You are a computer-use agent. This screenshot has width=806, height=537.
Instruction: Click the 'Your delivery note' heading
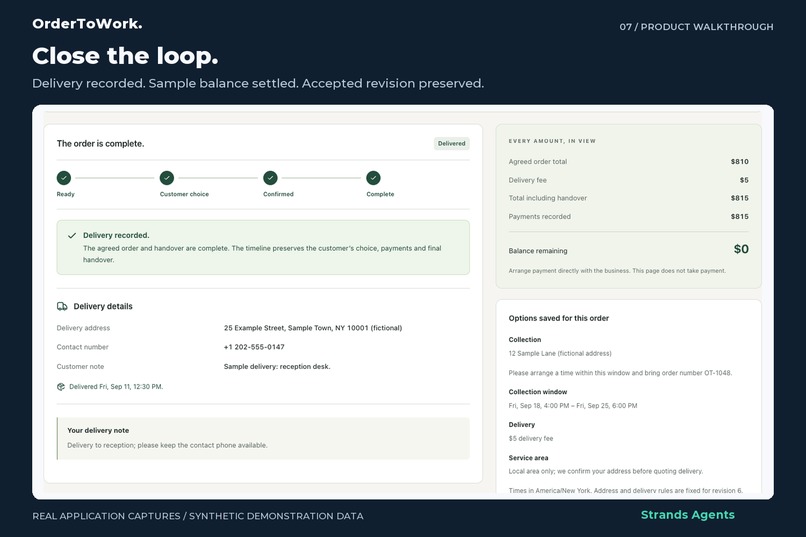point(98,431)
